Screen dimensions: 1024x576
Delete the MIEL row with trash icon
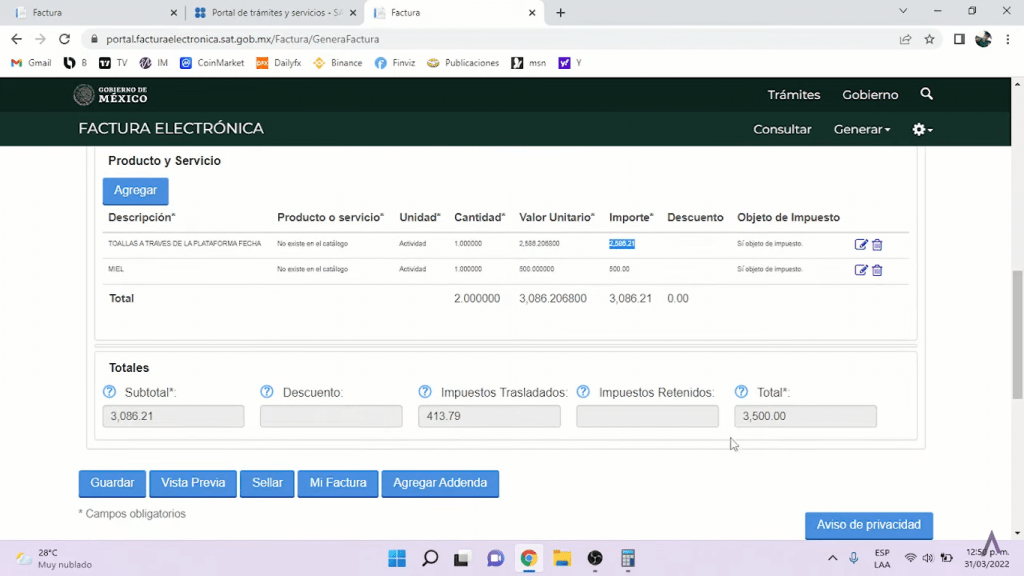tap(877, 270)
